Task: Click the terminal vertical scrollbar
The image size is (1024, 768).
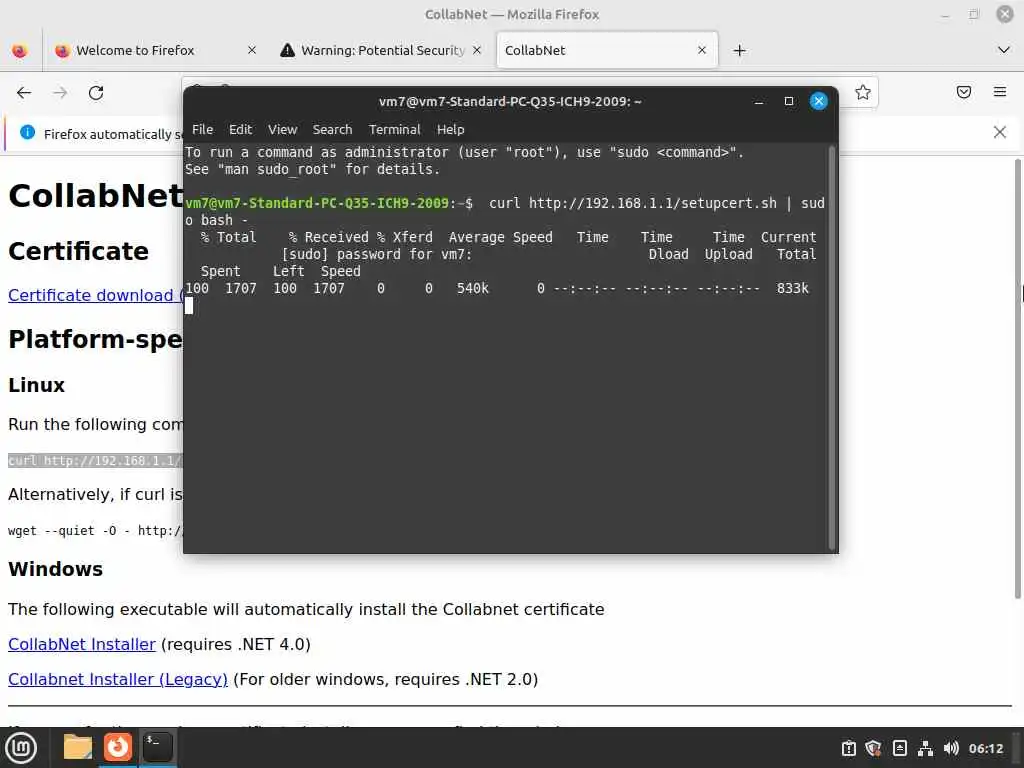Action: coord(831,347)
